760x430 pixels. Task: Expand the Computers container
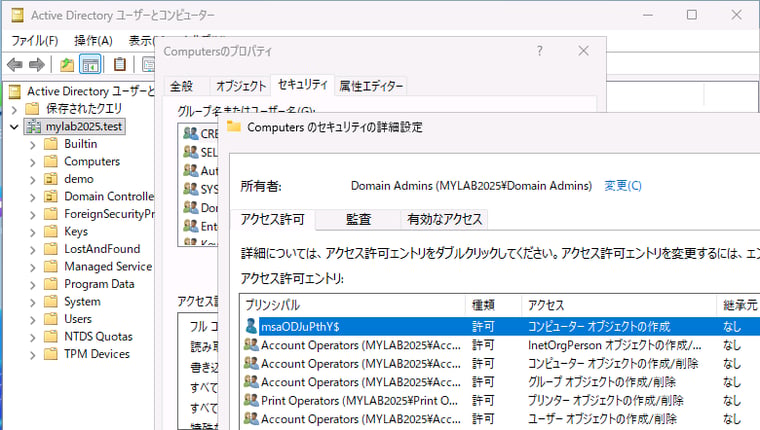32,162
